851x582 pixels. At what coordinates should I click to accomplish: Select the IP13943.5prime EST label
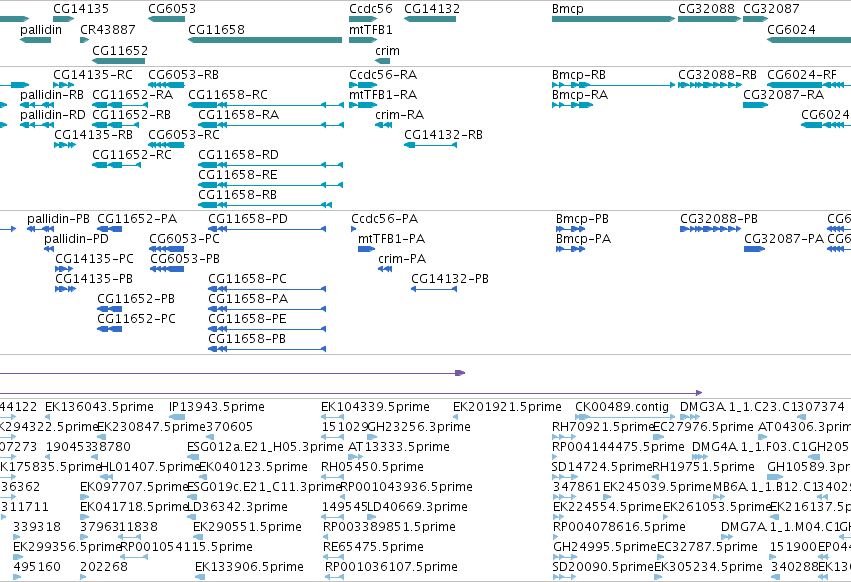pos(217,407)
